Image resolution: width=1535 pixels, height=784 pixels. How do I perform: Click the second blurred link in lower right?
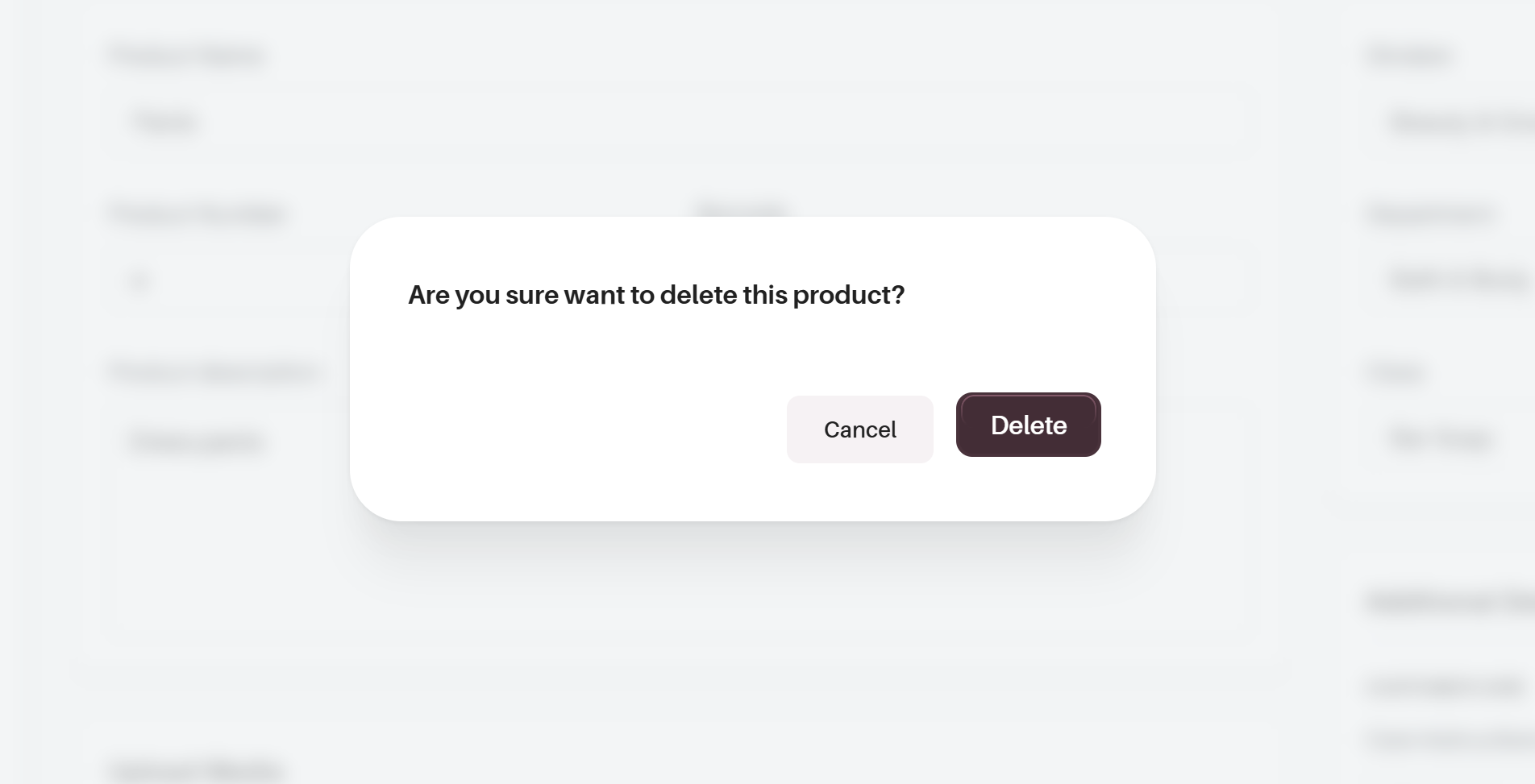[1451, 738]
